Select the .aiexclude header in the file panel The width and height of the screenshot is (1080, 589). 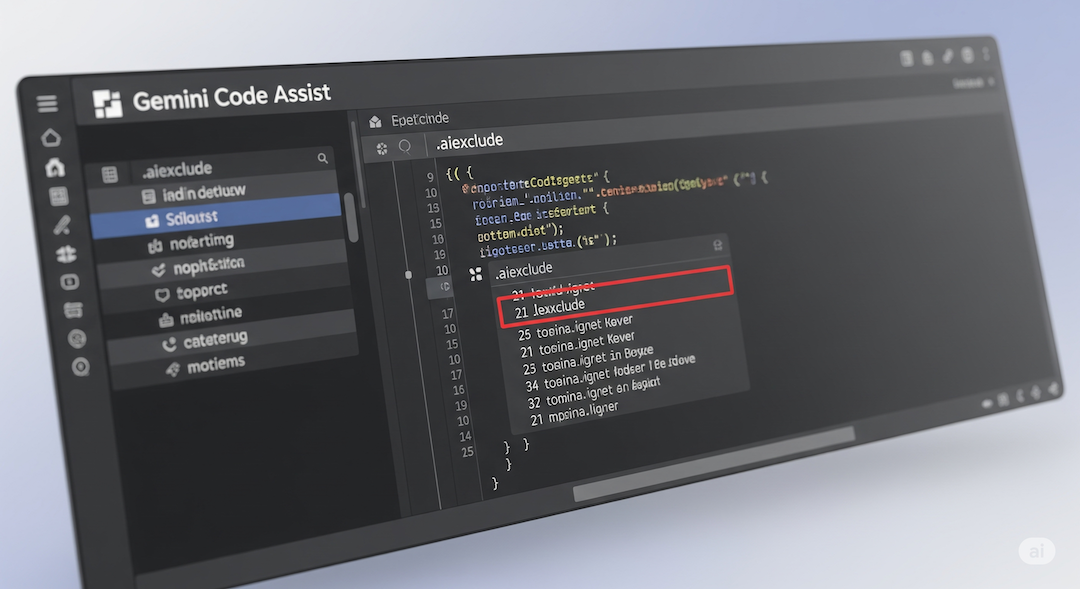click(x=177, y=169)
